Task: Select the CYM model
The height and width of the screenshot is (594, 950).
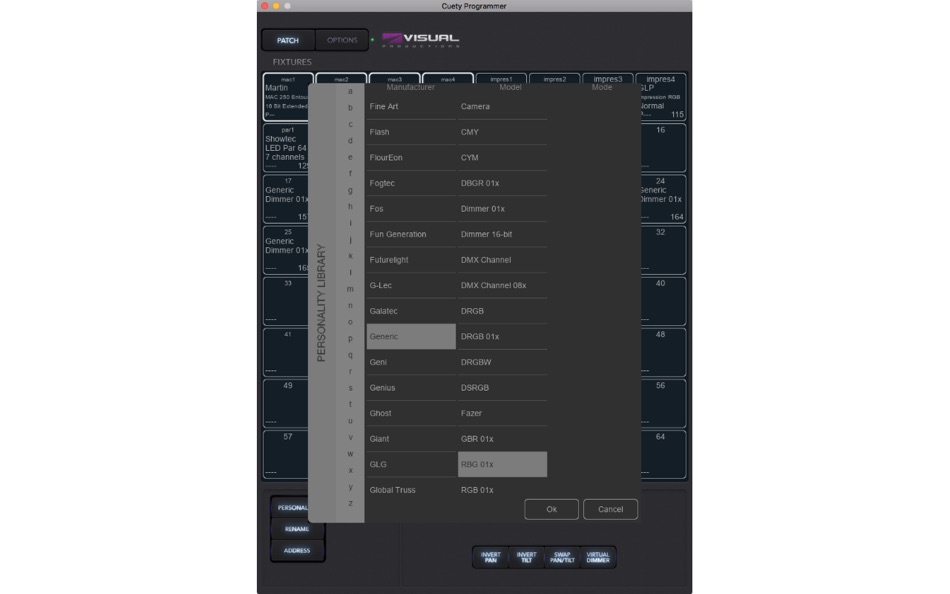Action: [502, 158]
